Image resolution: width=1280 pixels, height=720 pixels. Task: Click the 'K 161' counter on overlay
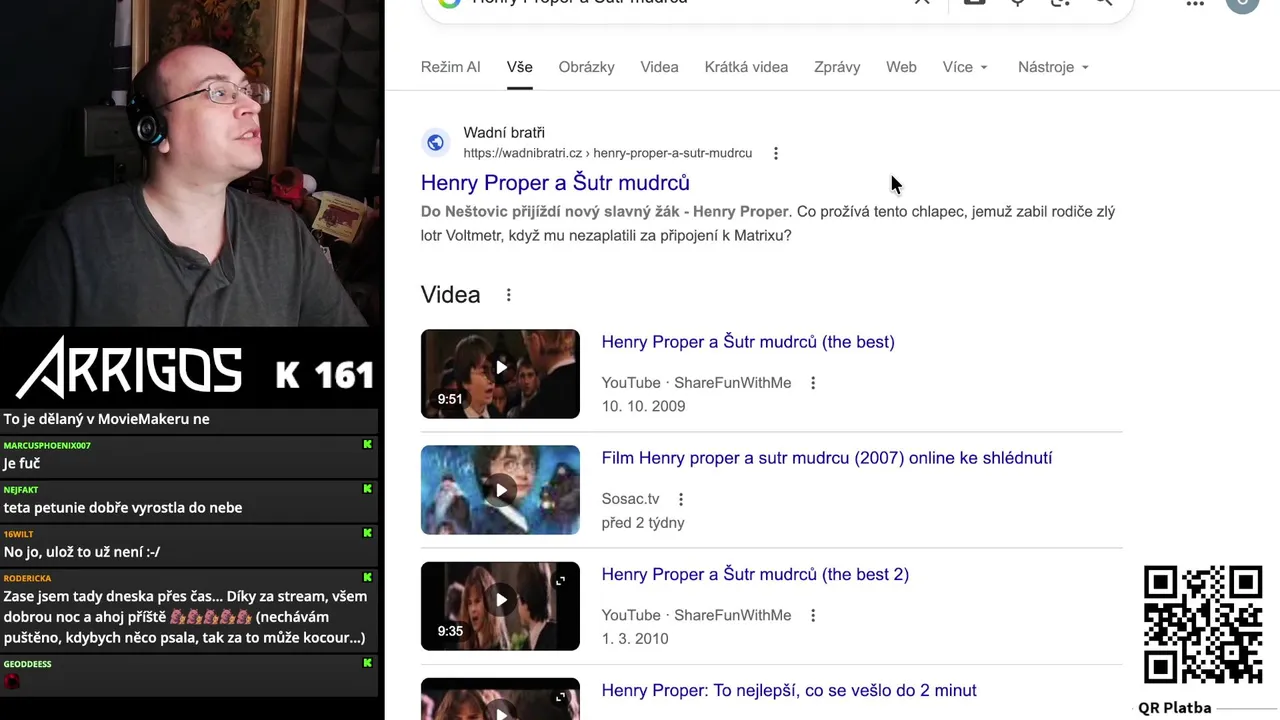point(324,375)
